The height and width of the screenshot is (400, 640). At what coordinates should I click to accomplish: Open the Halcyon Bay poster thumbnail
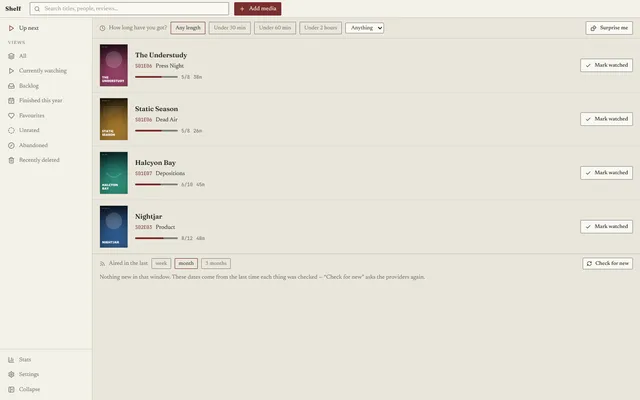[x=114, y=173]
